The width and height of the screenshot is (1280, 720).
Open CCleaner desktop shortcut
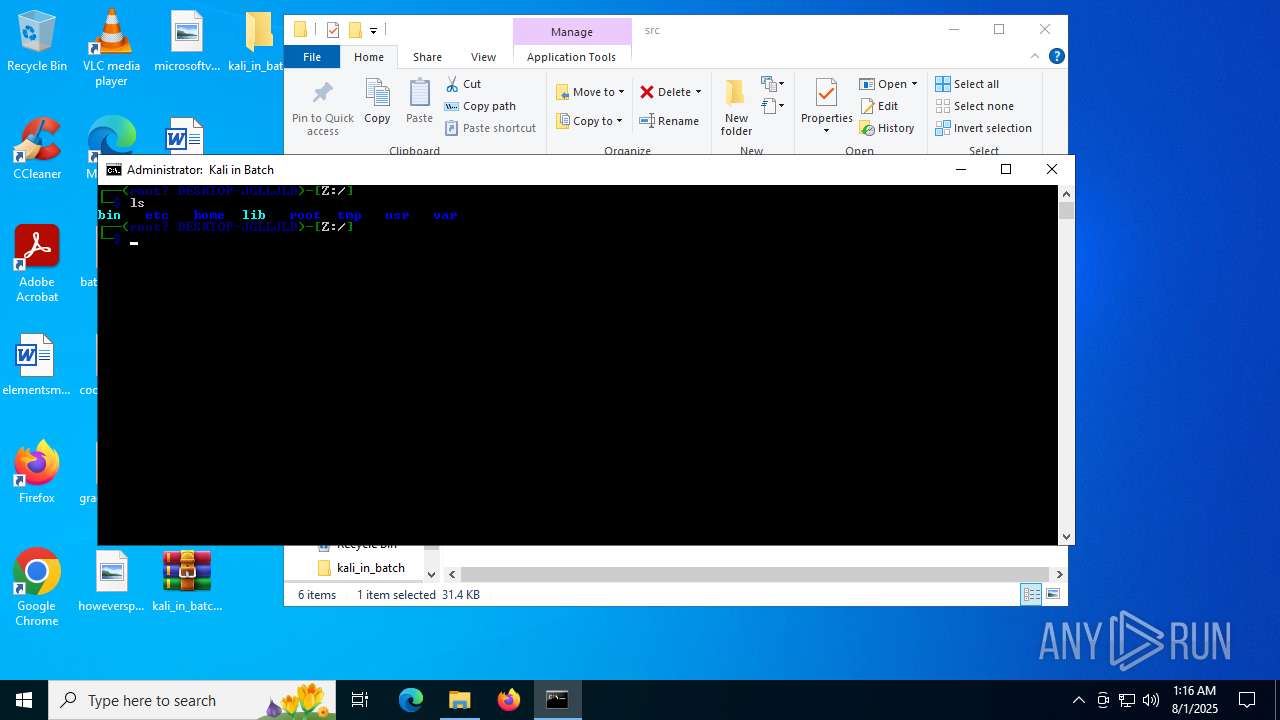37,149
